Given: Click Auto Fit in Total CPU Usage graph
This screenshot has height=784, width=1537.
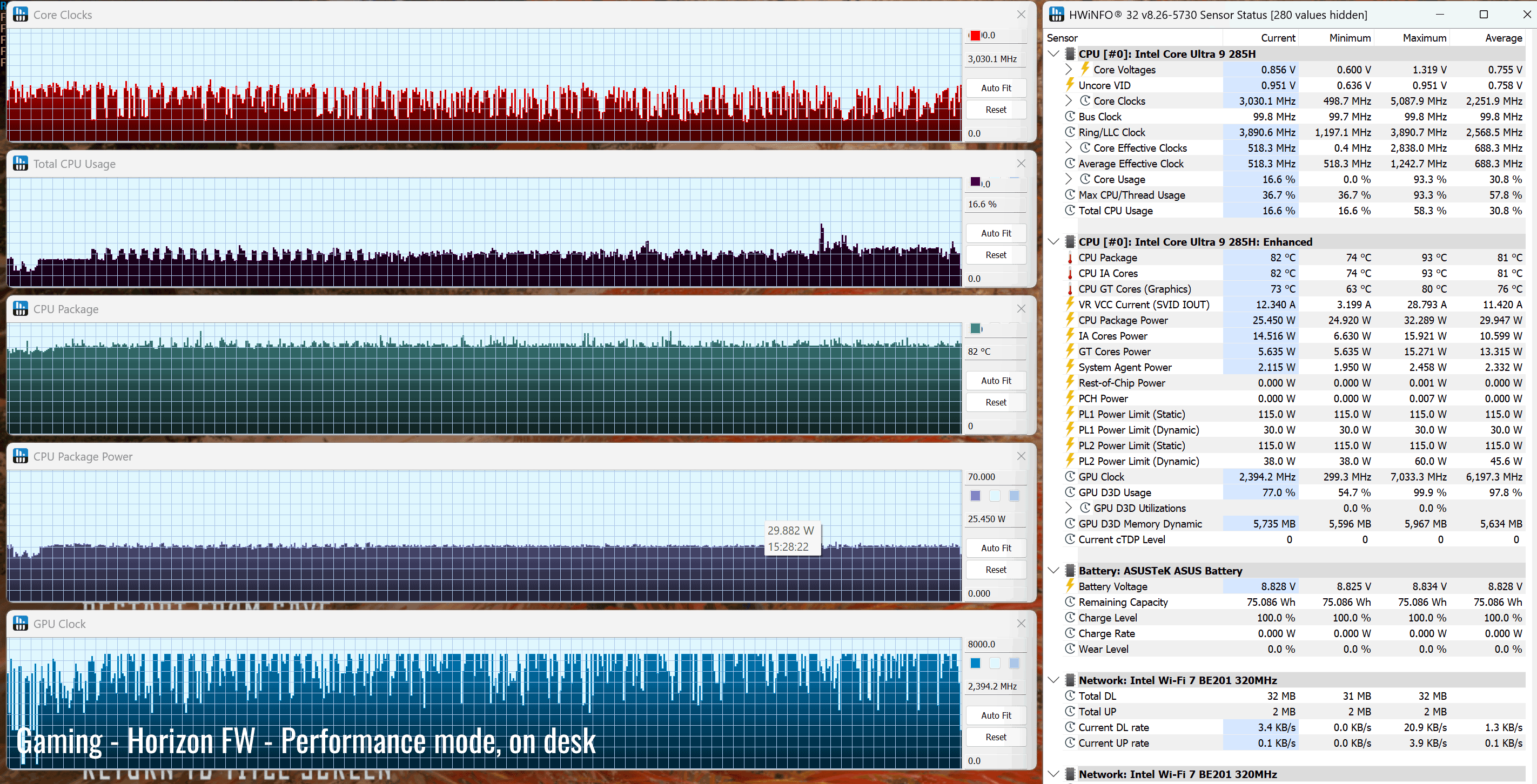Looking at the screenshot, I should (995, 233).
